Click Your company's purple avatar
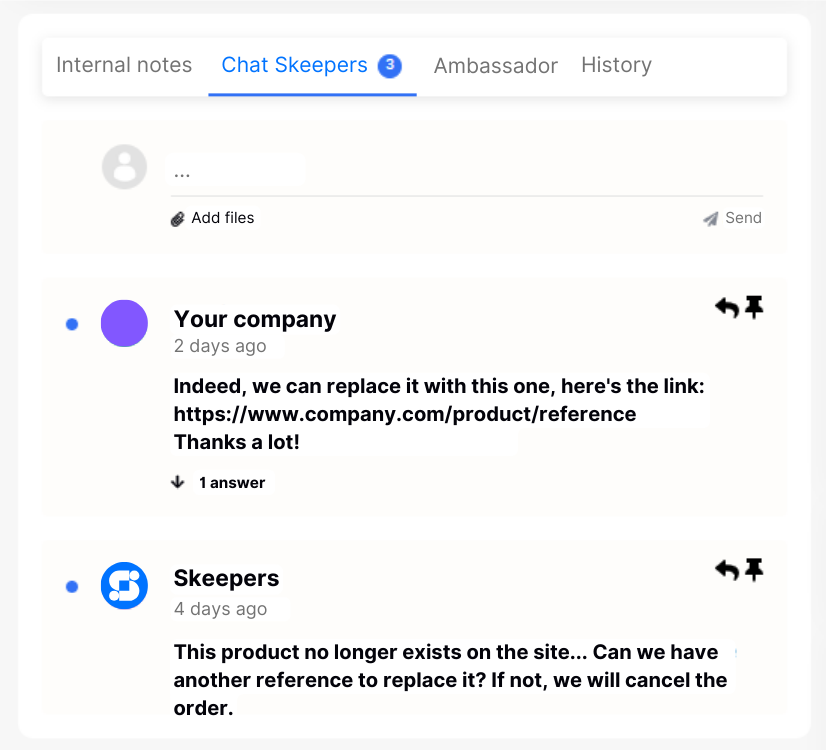Viewport: 826px width, 750px height. click(x=124, y=323)
